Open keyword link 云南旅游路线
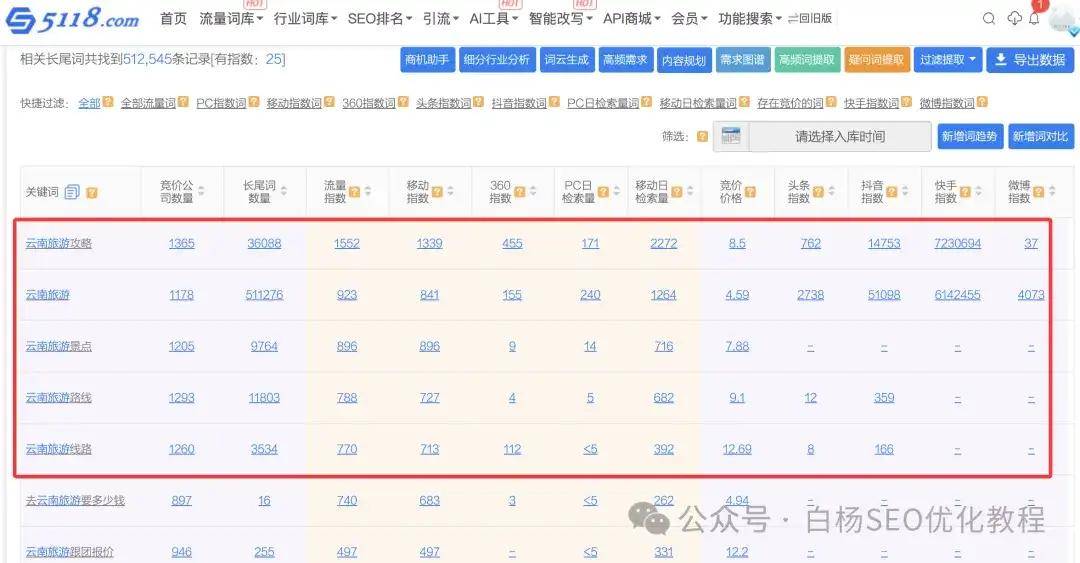The image size is (1080, 563). coord(59,398)
